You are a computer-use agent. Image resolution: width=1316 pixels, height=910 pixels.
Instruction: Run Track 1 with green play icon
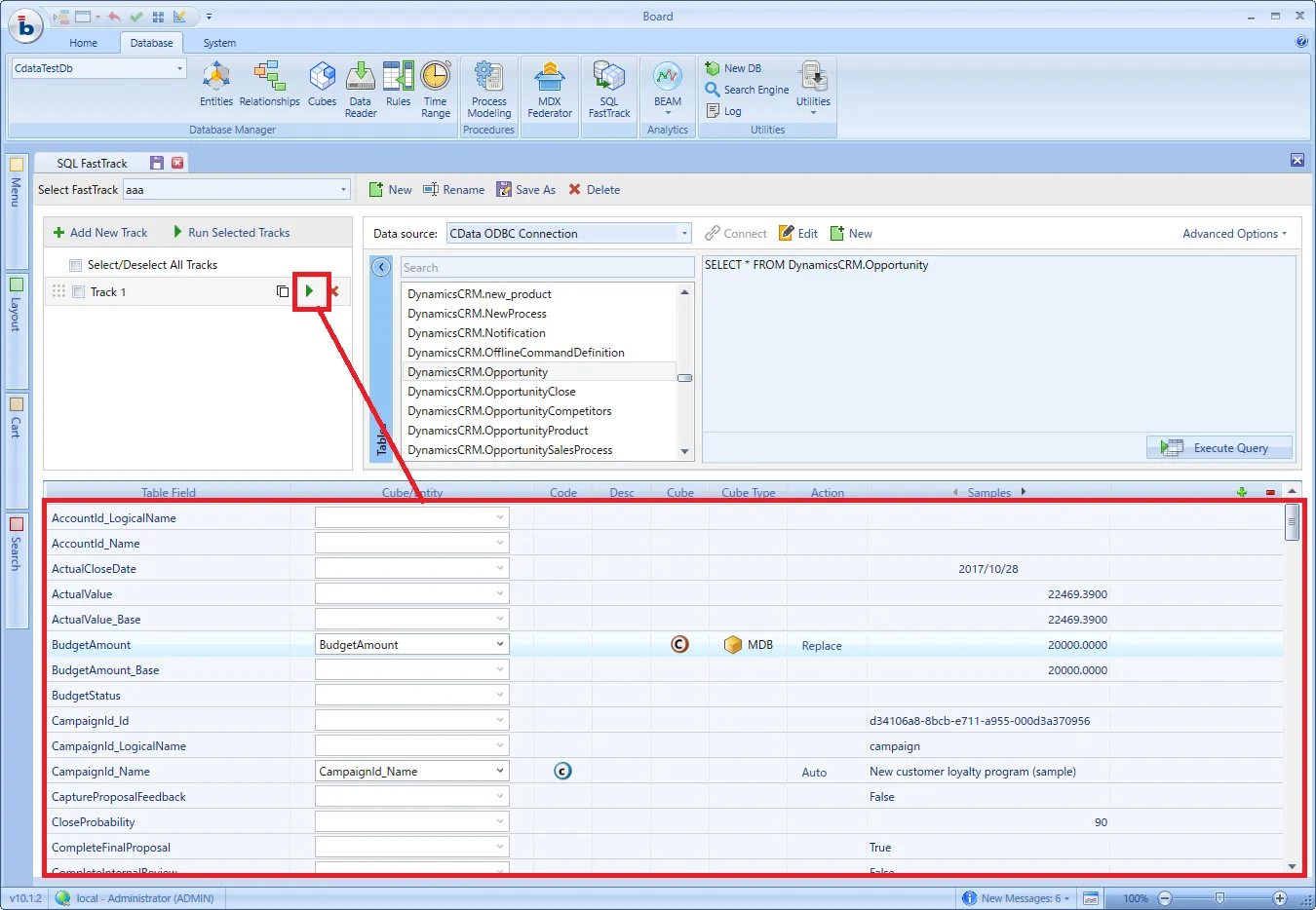[x=310, y=291]
